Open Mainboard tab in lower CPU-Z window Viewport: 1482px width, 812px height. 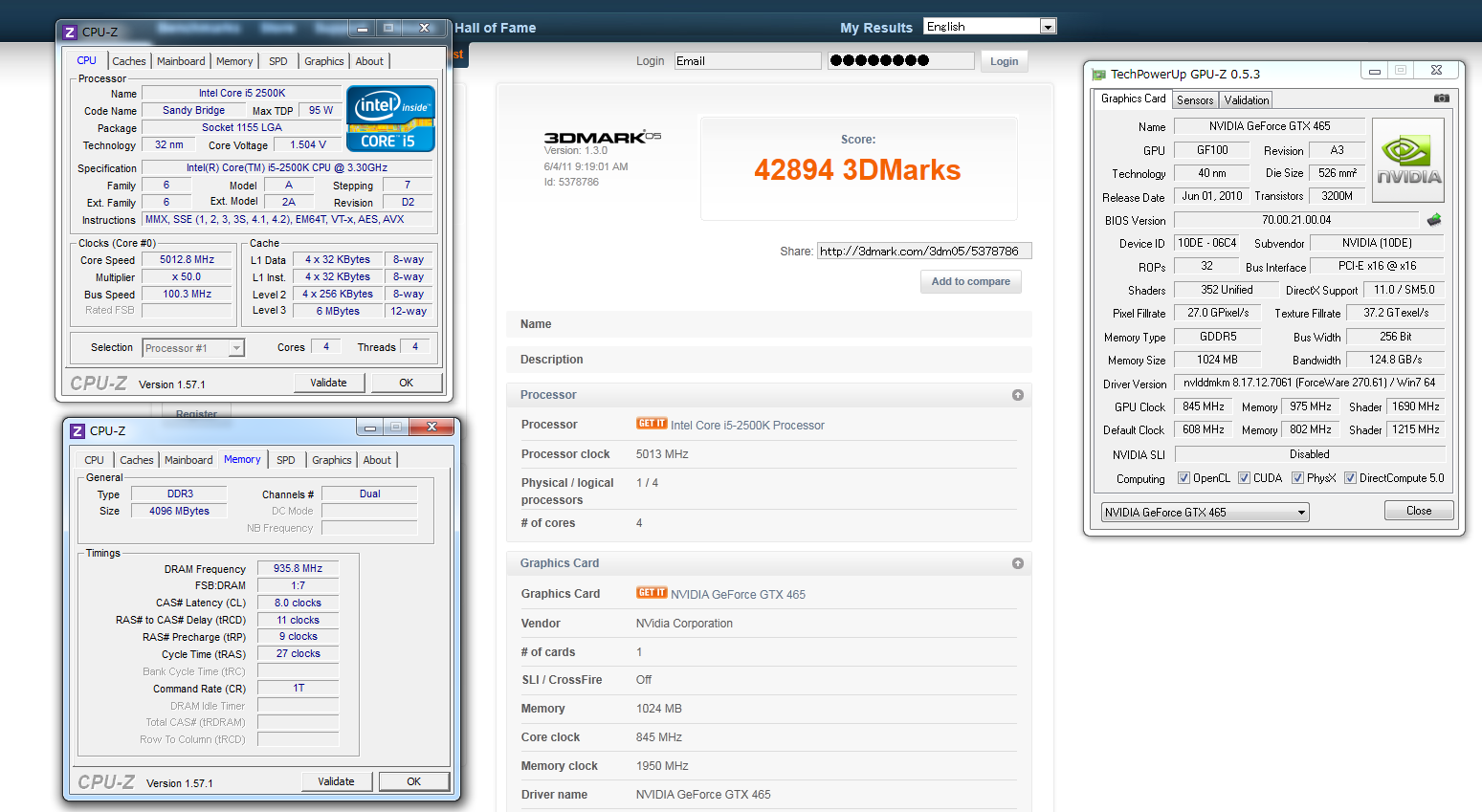[188, 460]
